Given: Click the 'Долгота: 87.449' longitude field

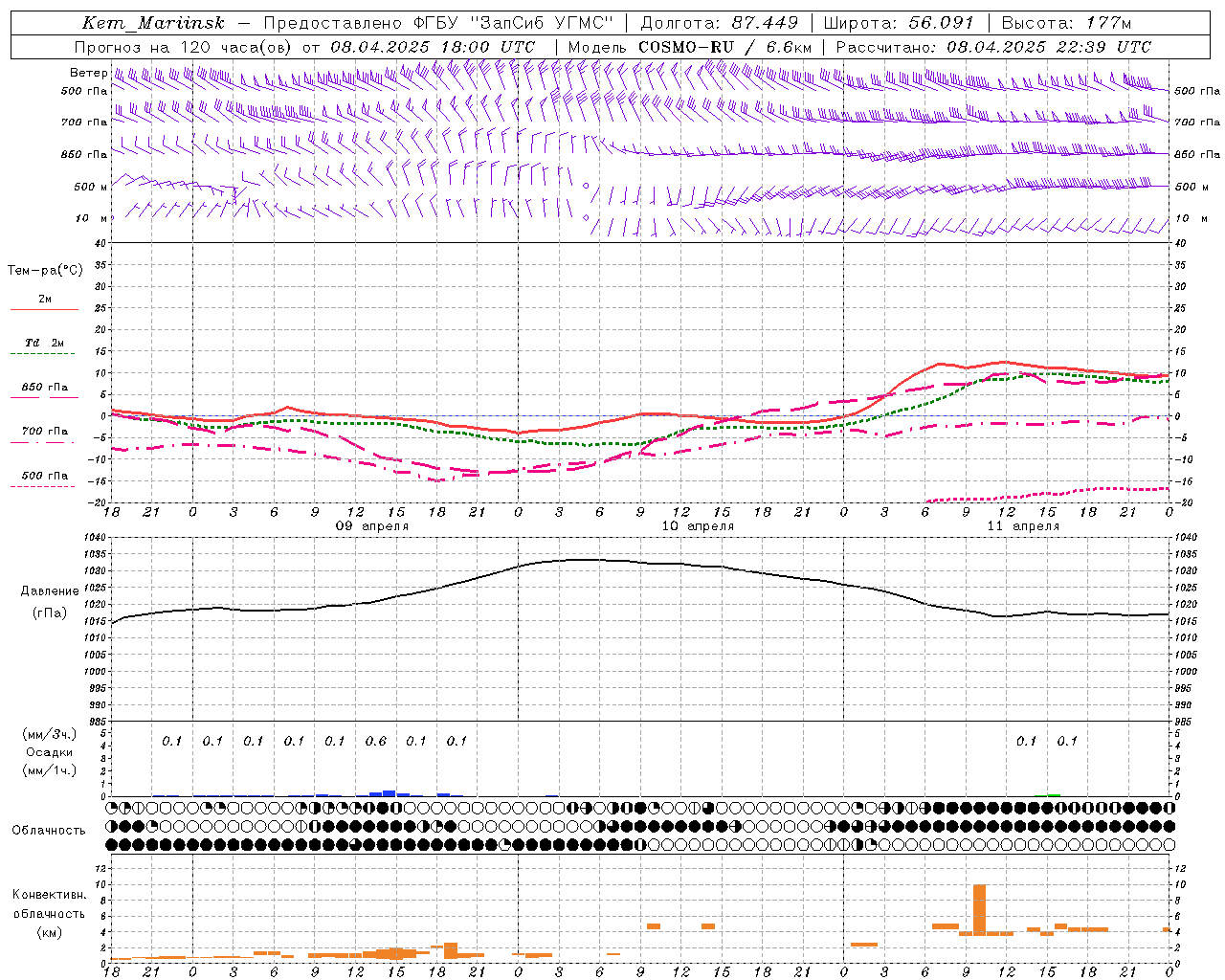Looking at the screenshot, I should pos(719,23).
